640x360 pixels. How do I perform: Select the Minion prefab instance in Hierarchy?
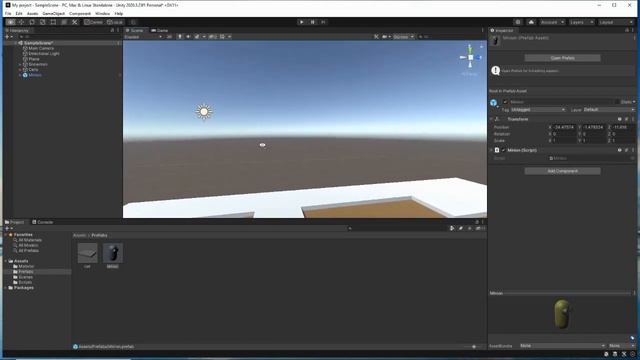(x=35, y=75)
